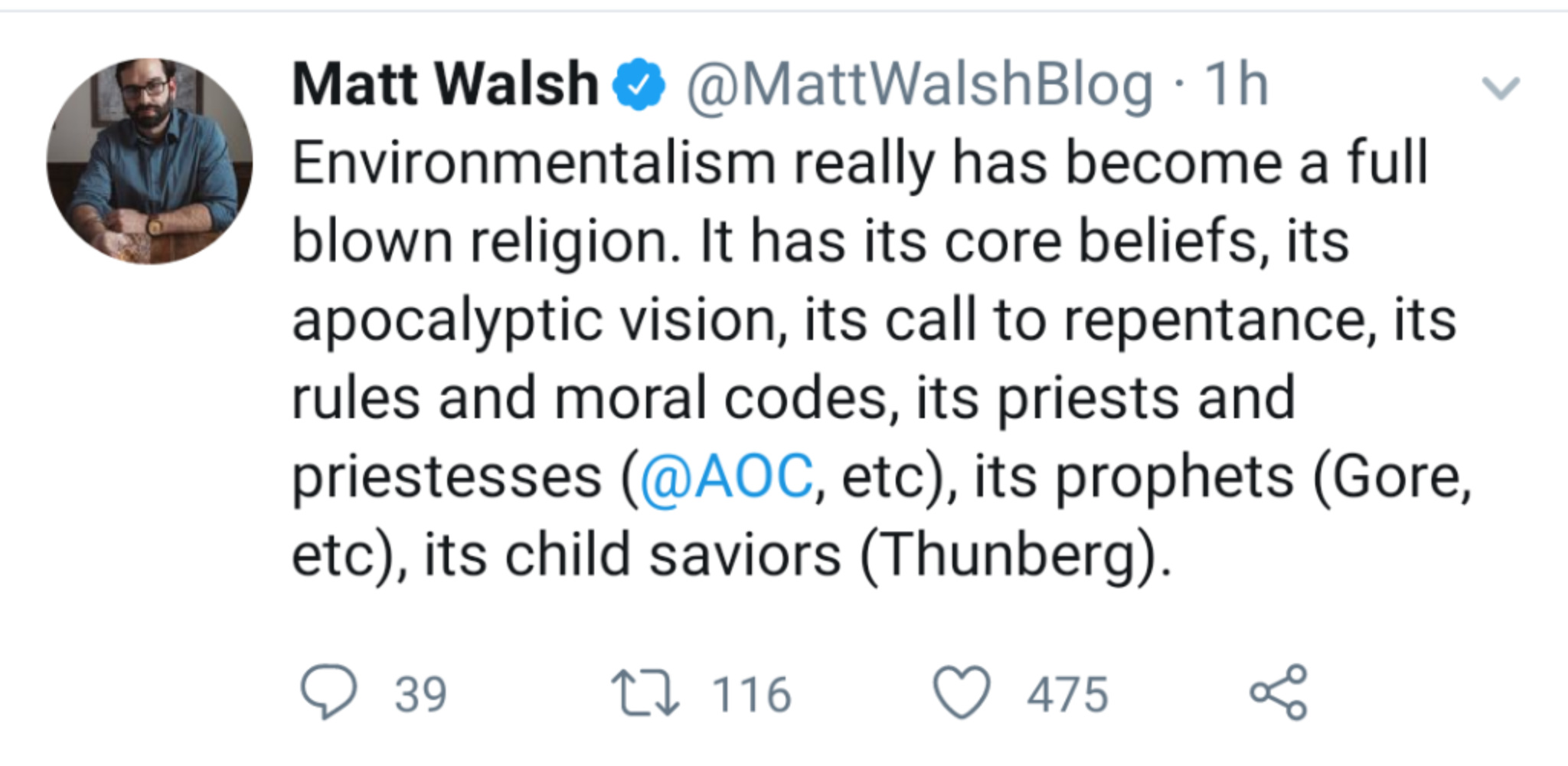Click the 1h timestamp
The height and width of the screenshot is (766, 1568).
click(1236, 83)
